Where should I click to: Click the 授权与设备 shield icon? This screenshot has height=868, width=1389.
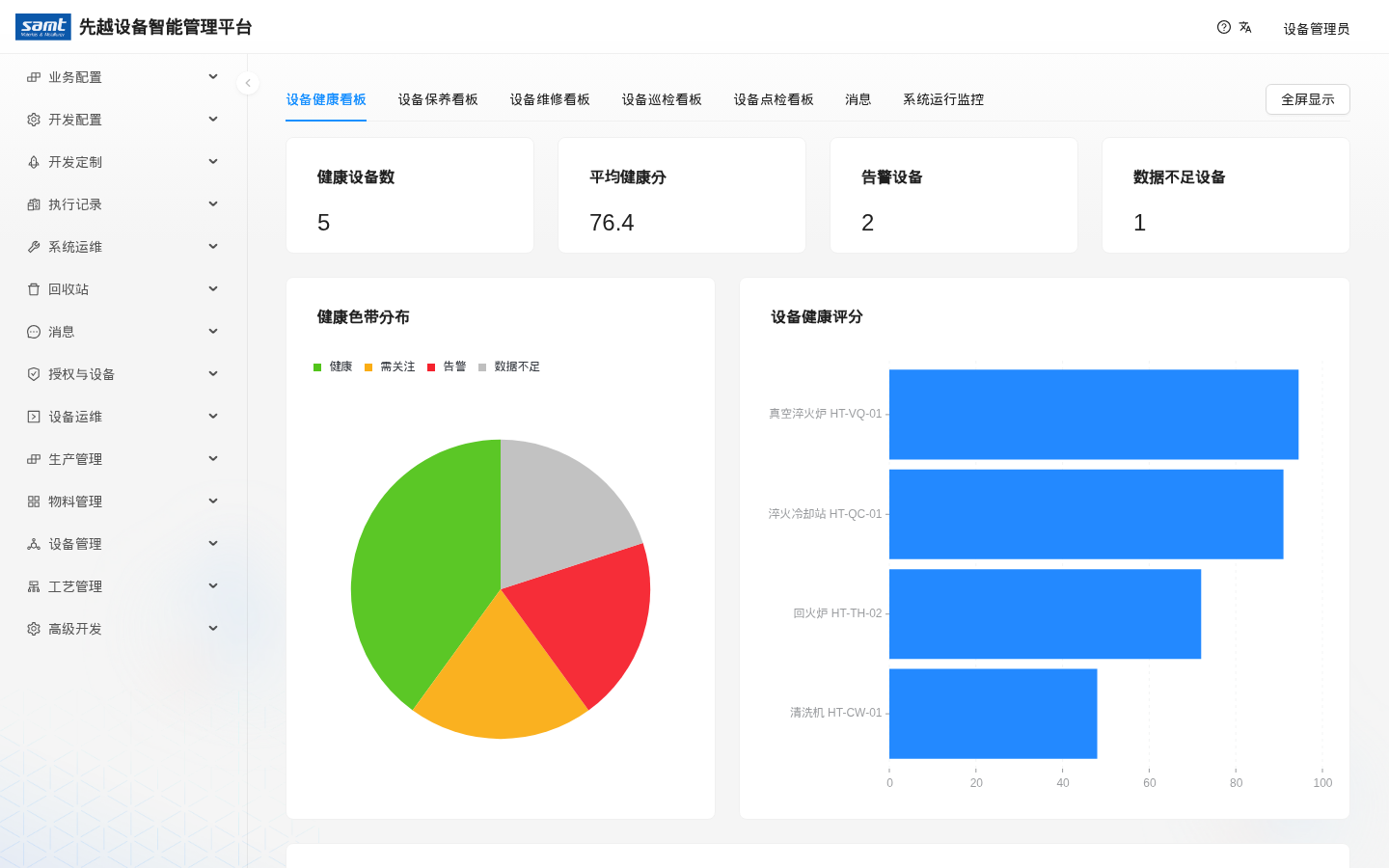(x=34, y=374)
